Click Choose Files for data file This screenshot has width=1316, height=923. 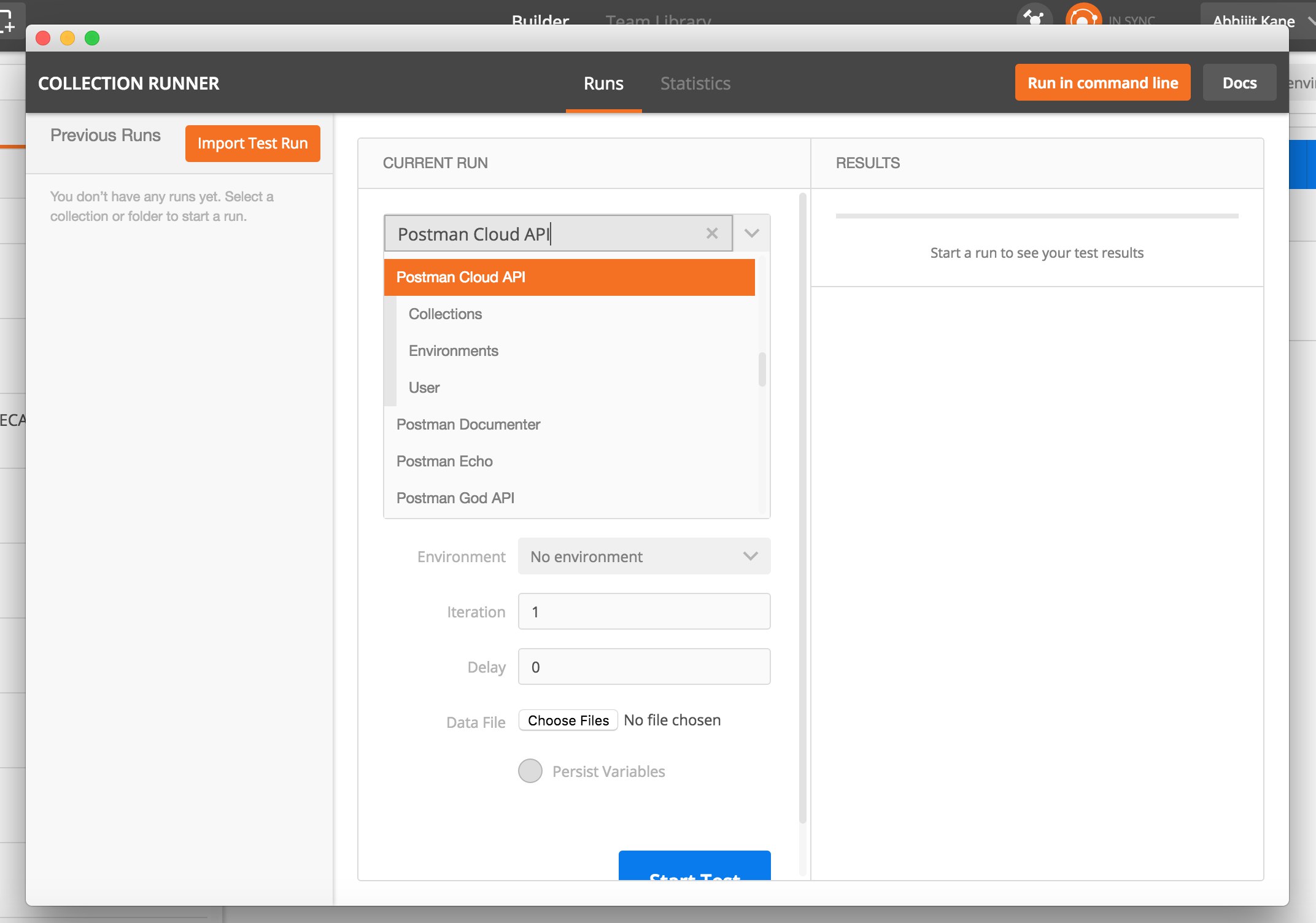click(x=568, y=720)
